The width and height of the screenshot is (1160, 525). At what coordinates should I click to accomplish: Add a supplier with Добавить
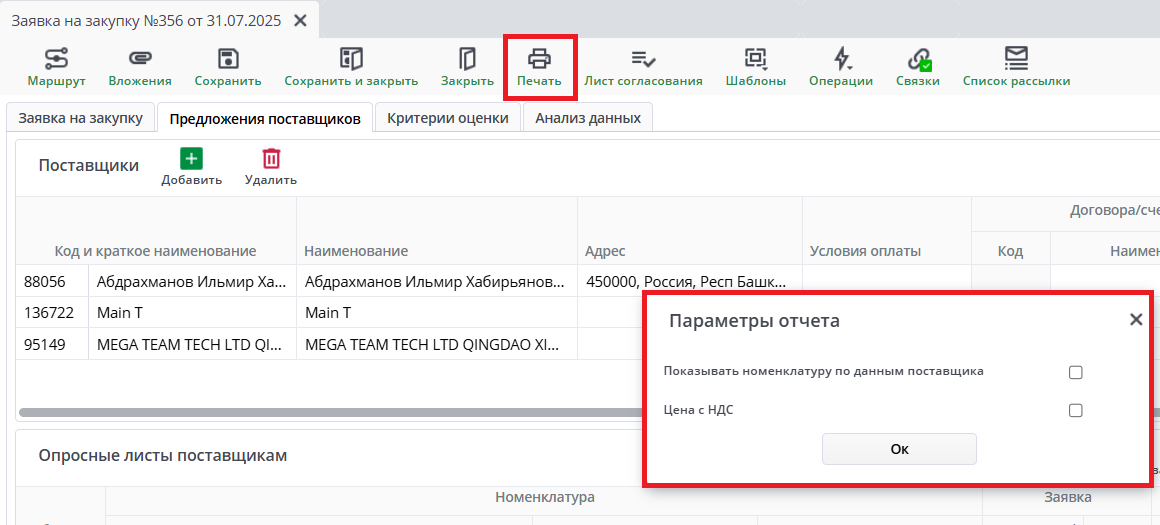point(191,159)
